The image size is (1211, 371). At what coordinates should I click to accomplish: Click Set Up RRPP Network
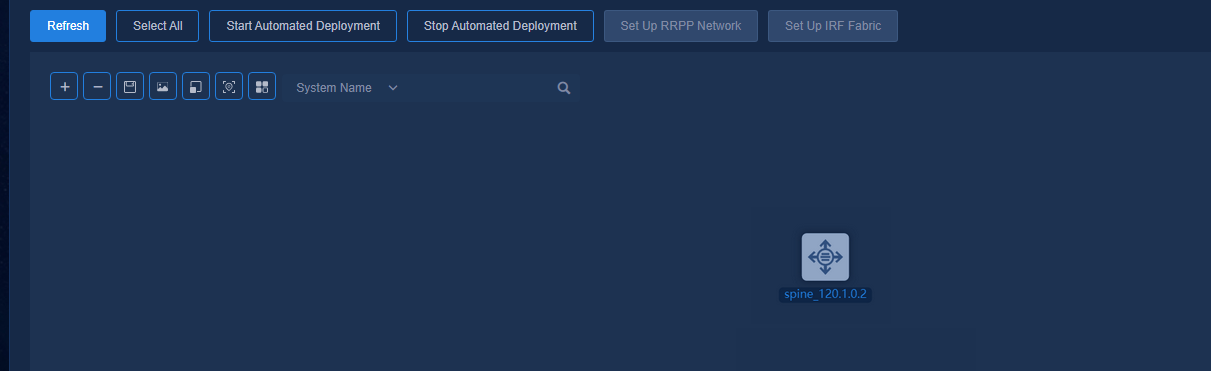click(681, 26)
